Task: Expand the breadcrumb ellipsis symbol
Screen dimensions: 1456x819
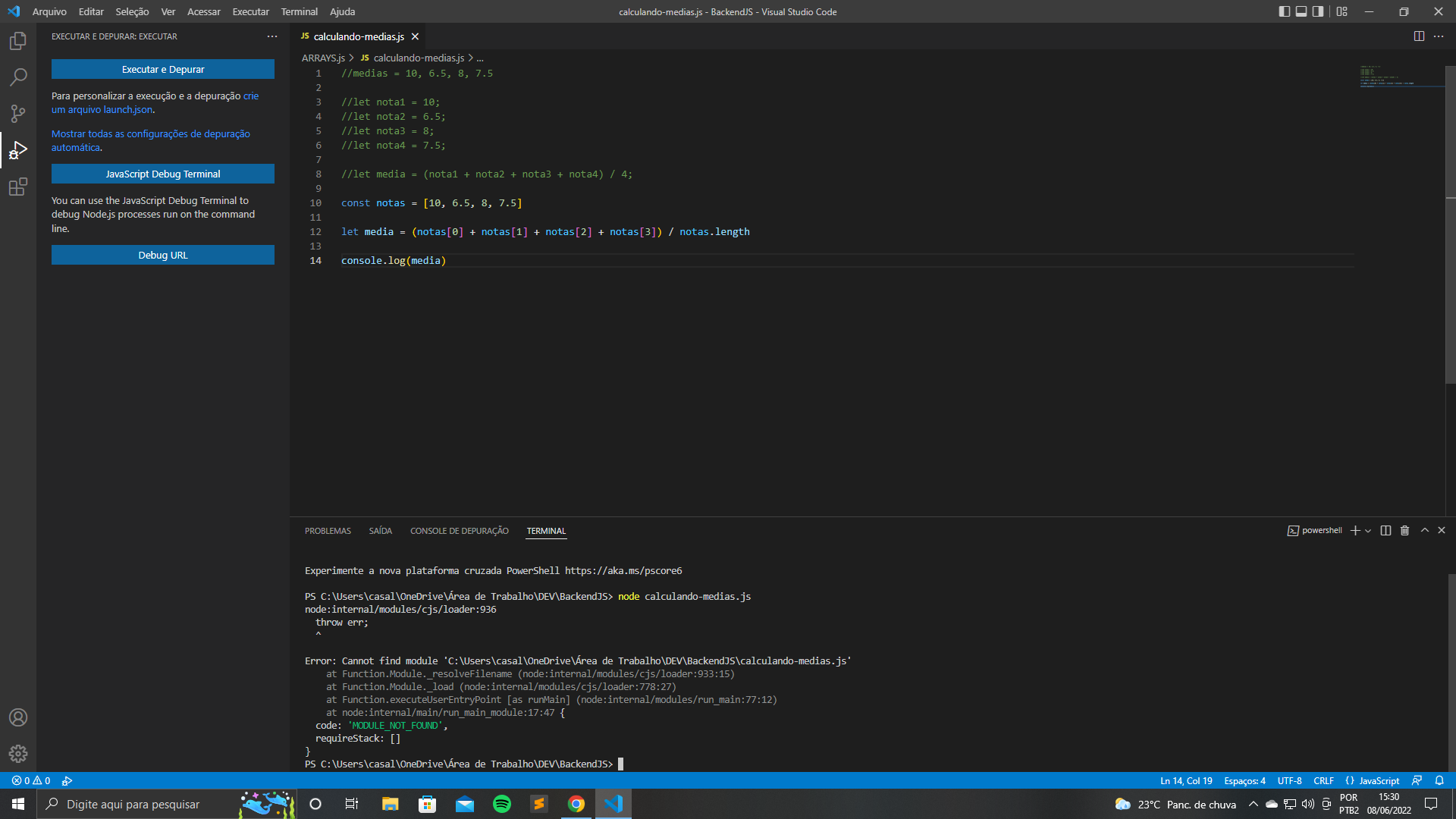Action: point(479,58)
